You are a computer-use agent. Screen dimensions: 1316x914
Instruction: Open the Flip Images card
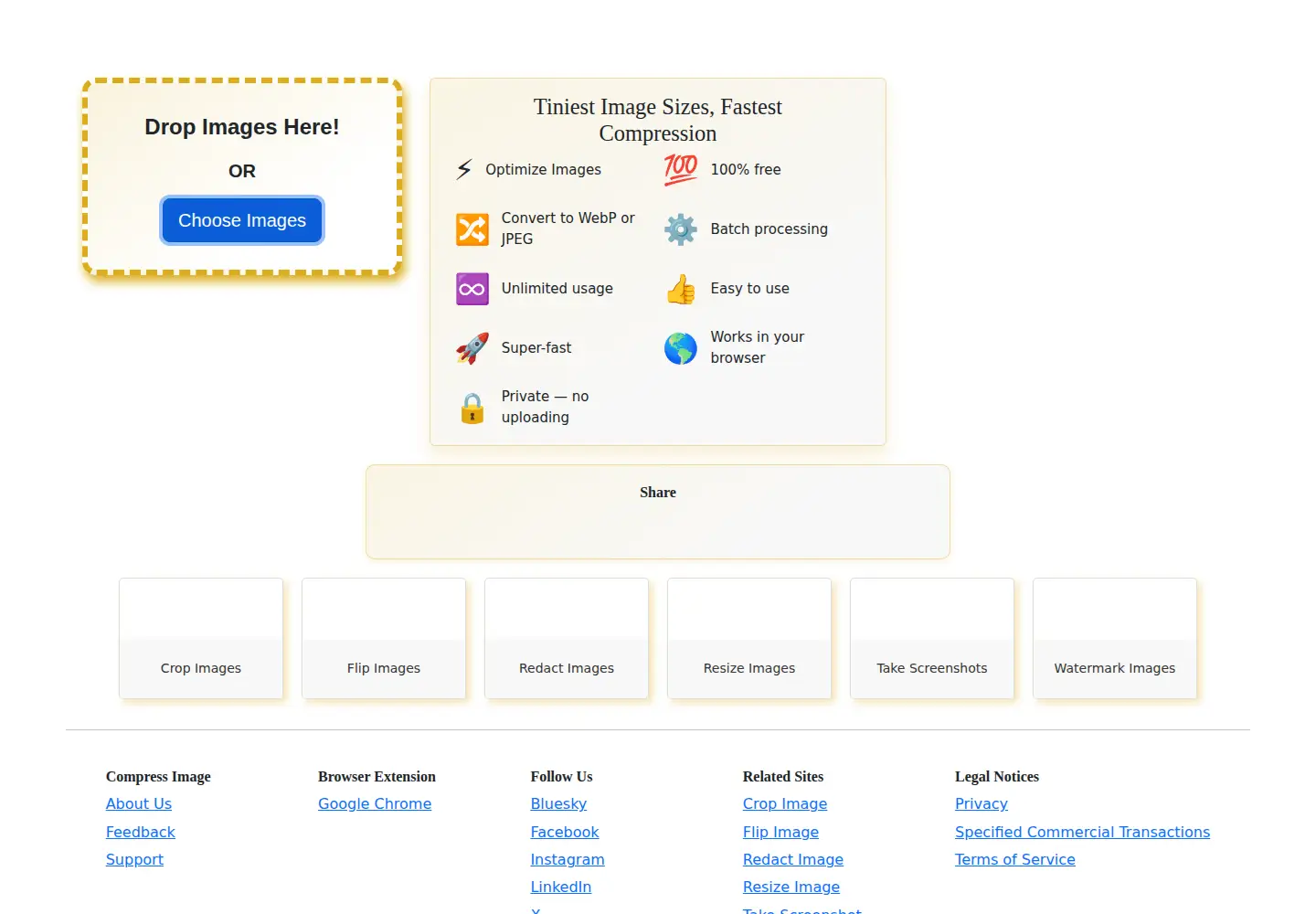point(384,638)
